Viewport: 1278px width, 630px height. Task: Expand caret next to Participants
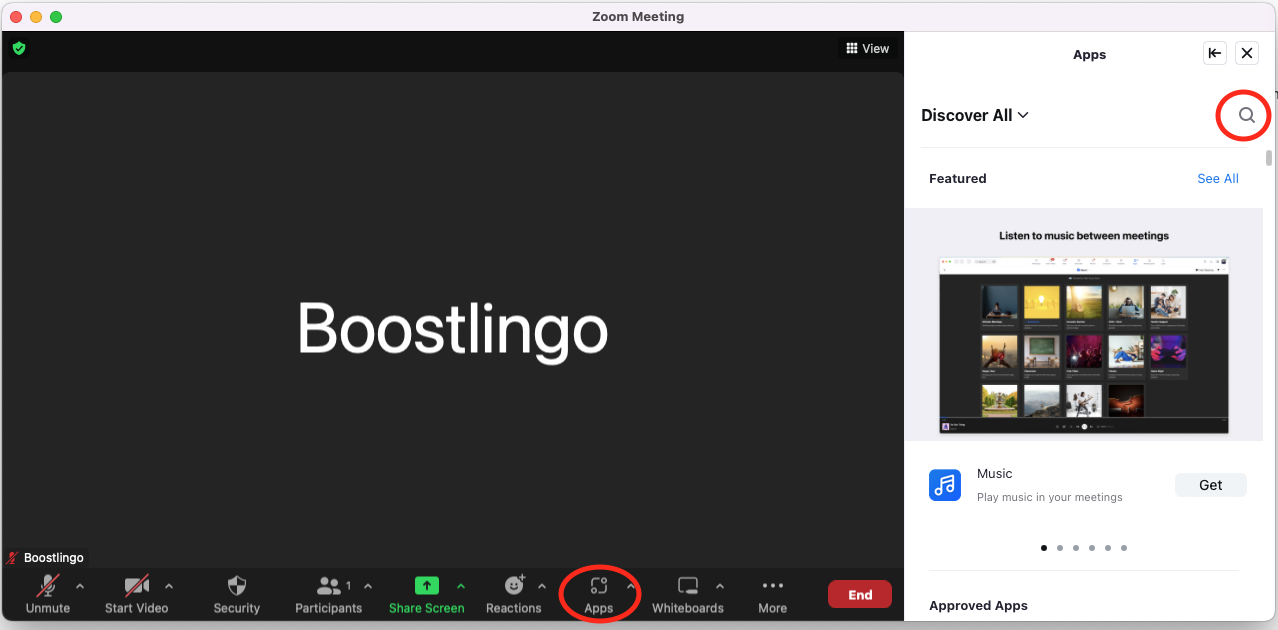click(x=368, y=586)
